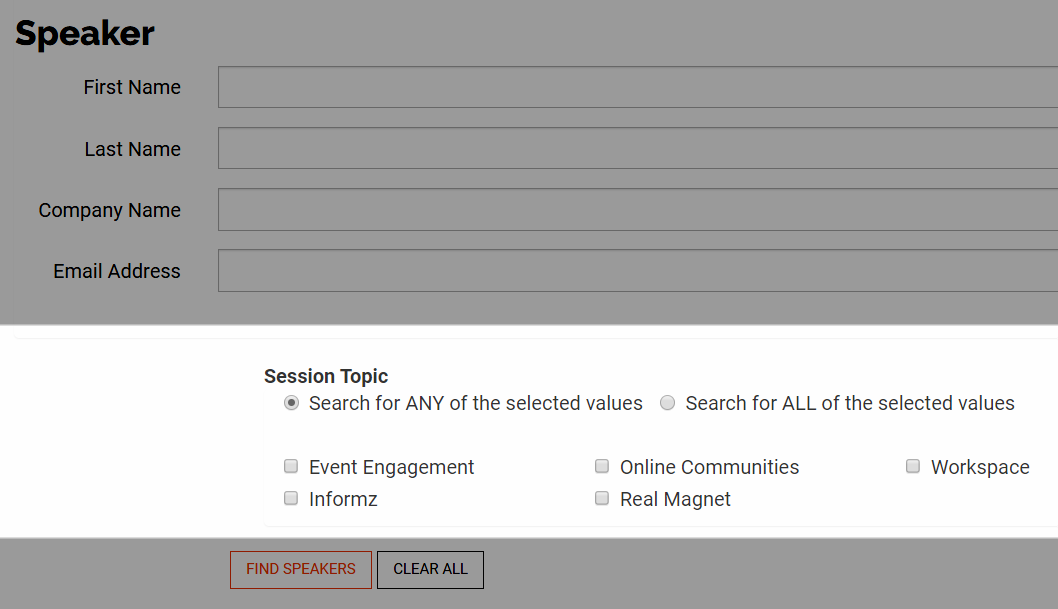
Task: Choose Search for ALL of the selected values
Action: click(x=667, y=403)
